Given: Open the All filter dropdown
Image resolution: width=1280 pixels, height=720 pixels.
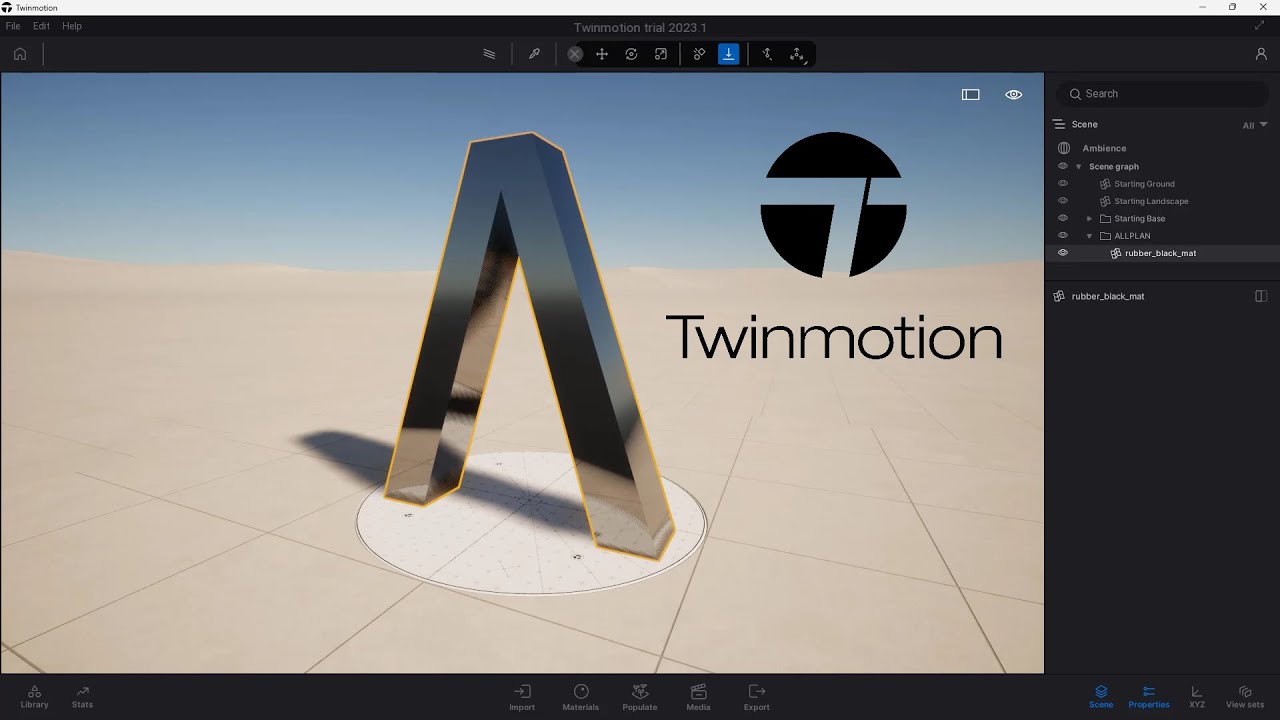Looking at the screenshot, I should (x=1255, y=125).
